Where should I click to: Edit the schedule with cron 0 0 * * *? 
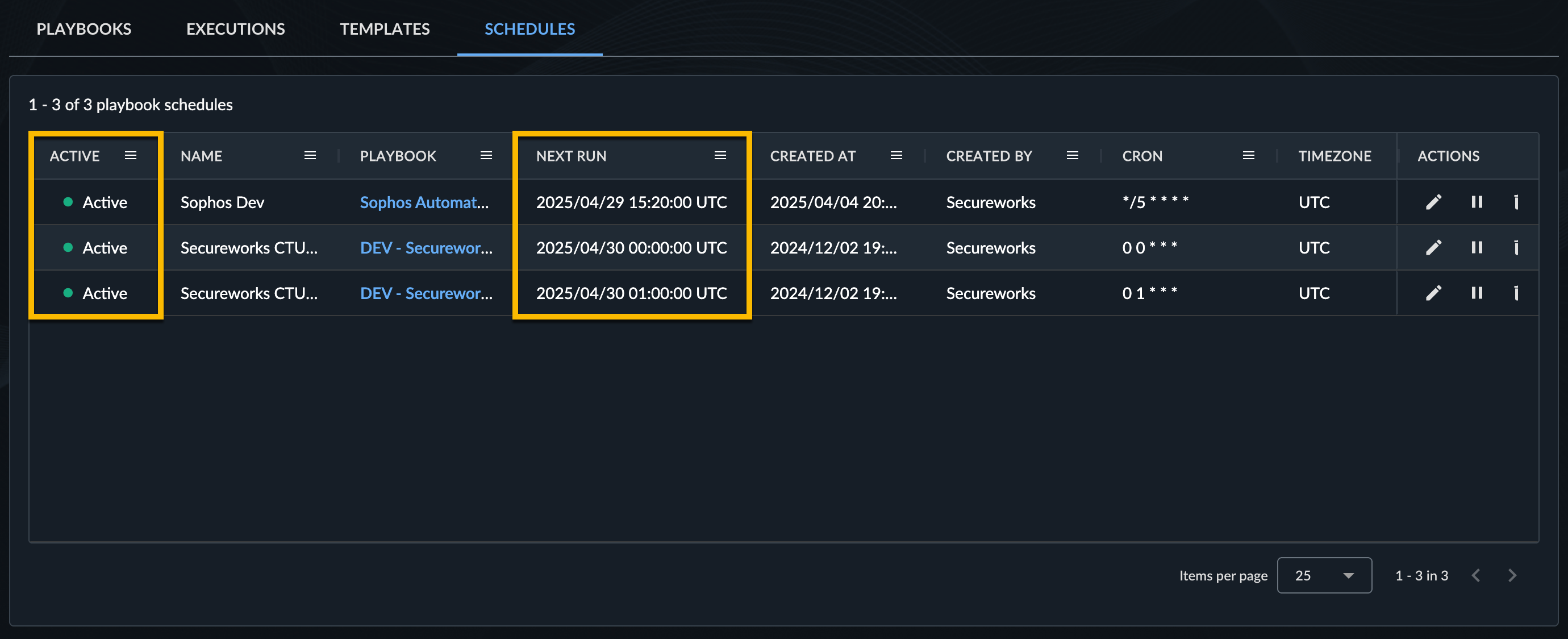tap(1433, 247)
